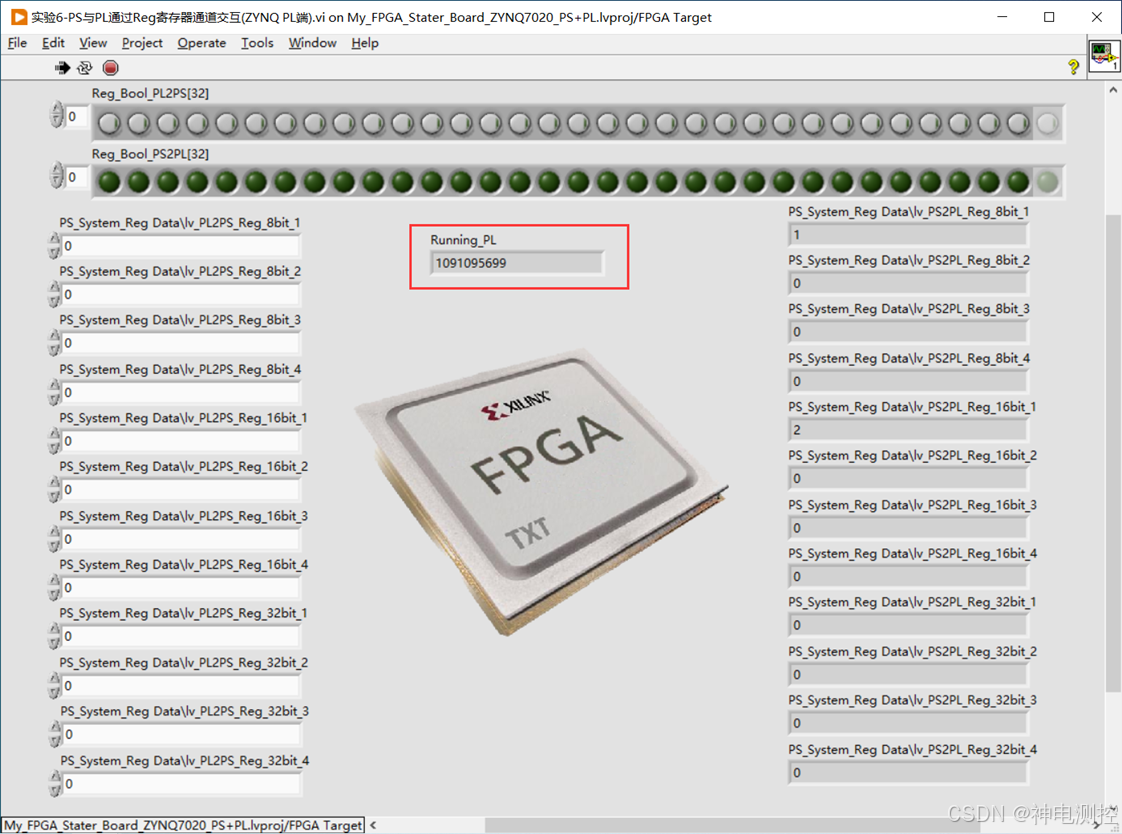Open the Tools menu
This screenshot has width=1122, height=834.
tap(257, 43)
